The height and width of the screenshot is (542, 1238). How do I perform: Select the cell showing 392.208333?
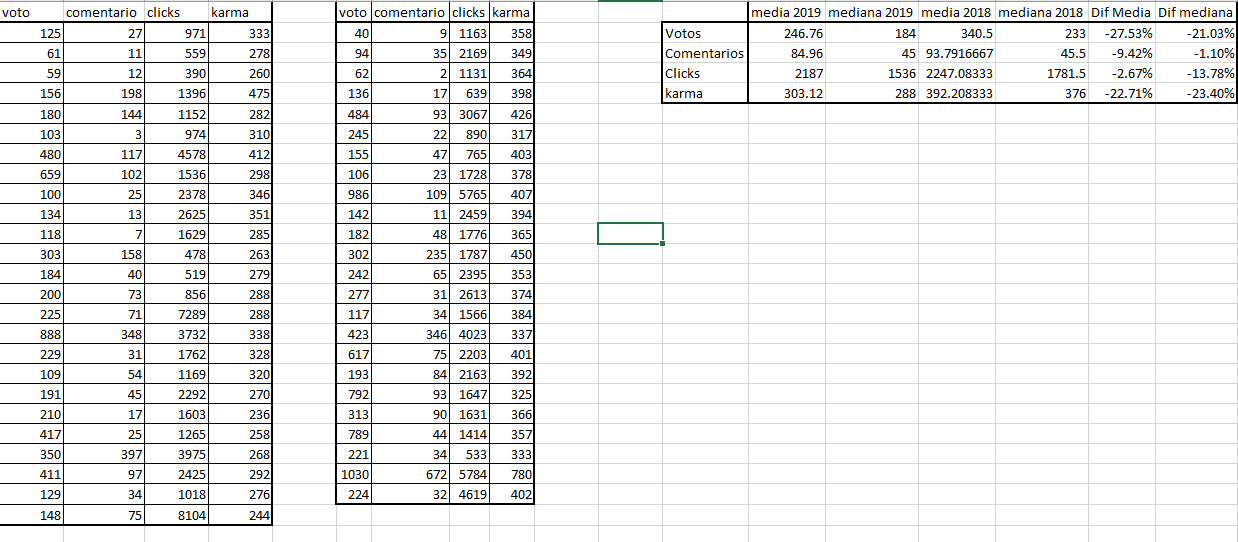tap(957, 94)
